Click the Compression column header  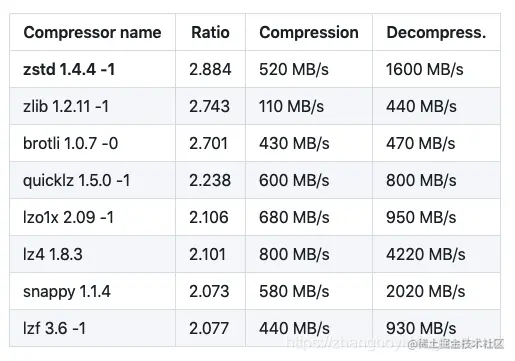click(309, 33)
